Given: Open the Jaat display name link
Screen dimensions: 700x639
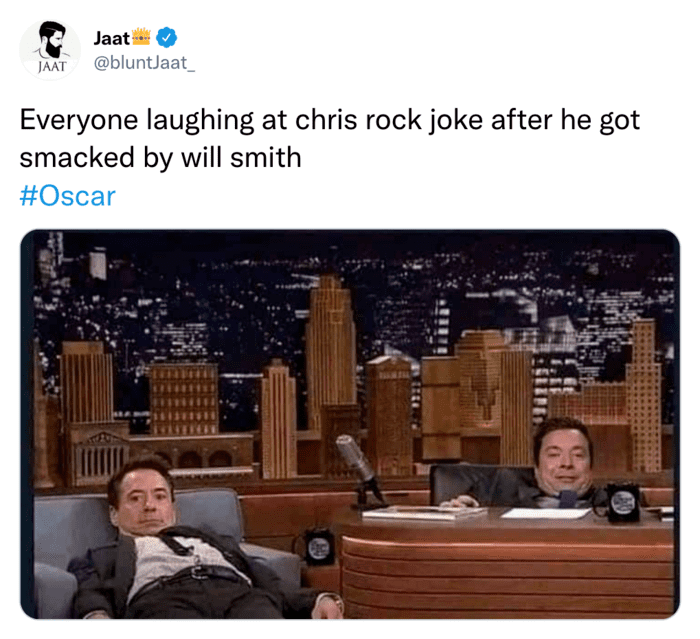Looking at the screenshot, I should (x=112, y=38).
